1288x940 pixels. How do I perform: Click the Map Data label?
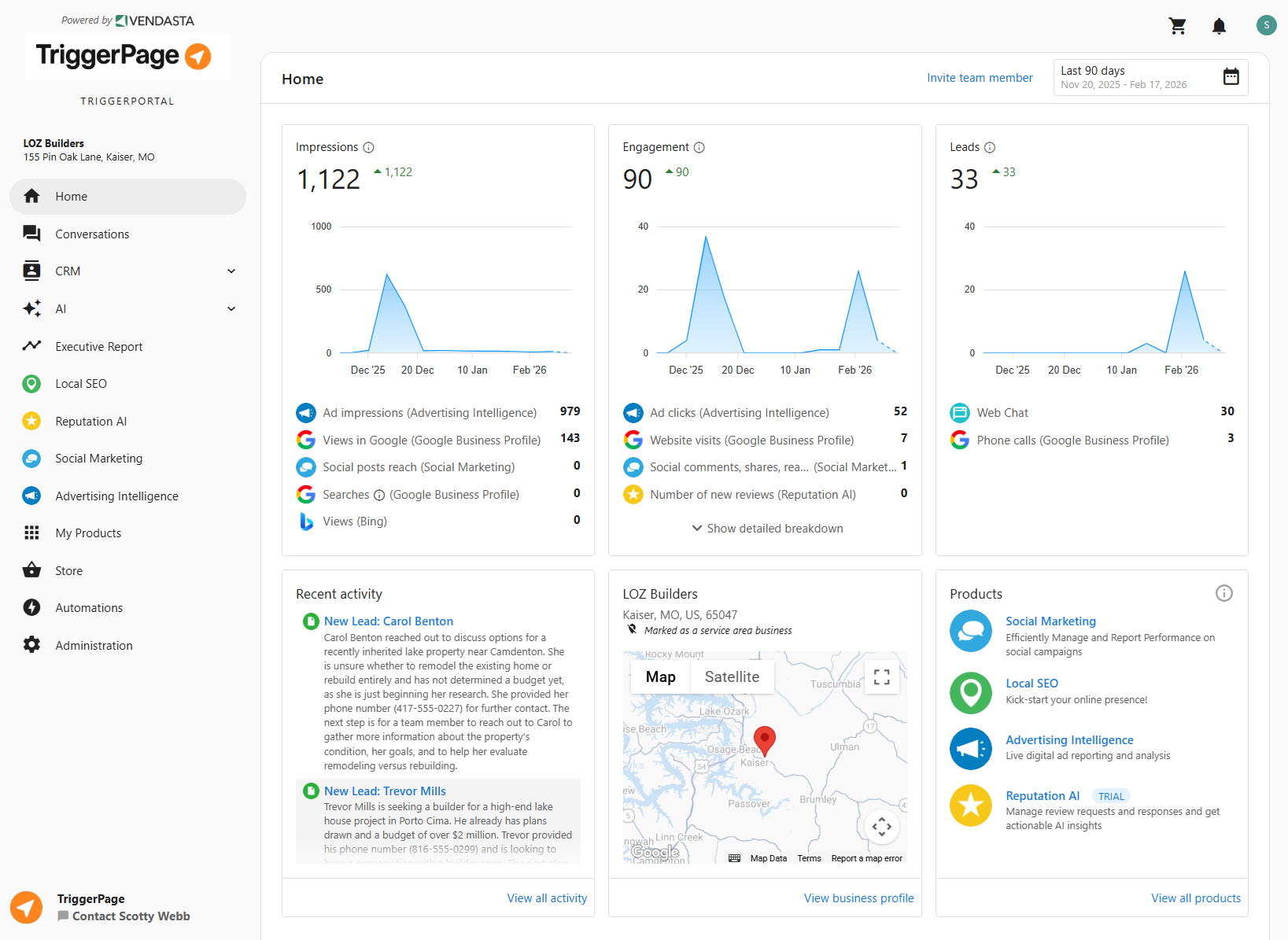pos(768,858)
